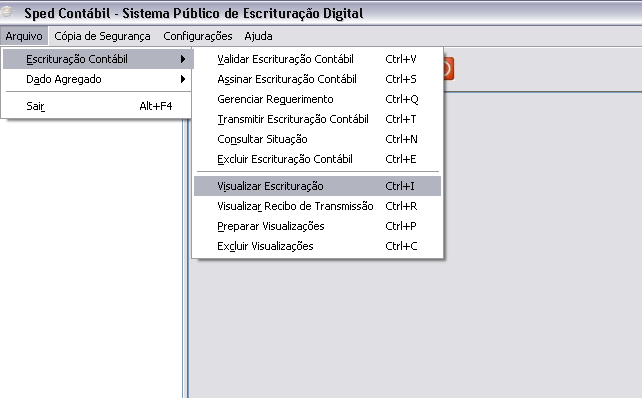This screenshot has width=642, height=398.
Task: Select Validar Escrituração Contábil
Action: [x=317, y=59]
